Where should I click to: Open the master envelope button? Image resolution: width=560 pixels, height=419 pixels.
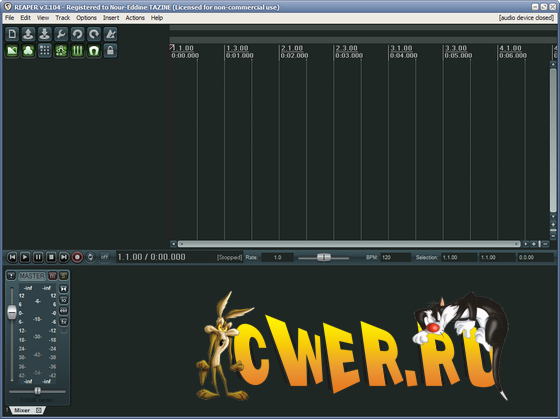[64, 311]
